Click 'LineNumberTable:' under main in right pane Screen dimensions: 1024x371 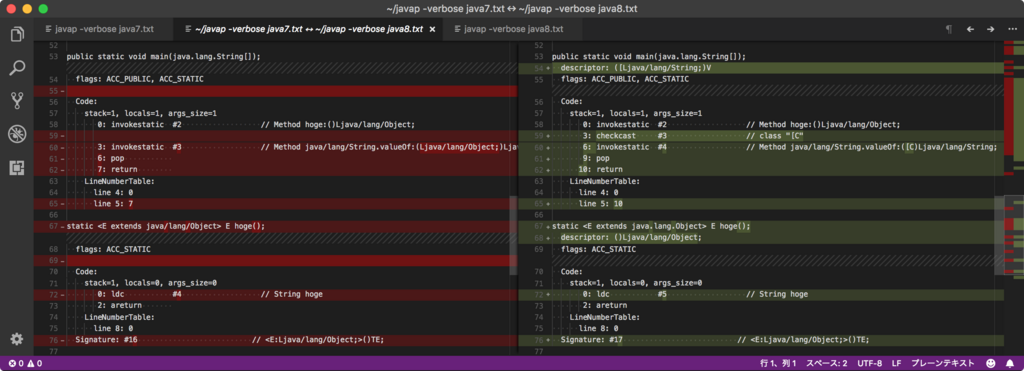605,181
